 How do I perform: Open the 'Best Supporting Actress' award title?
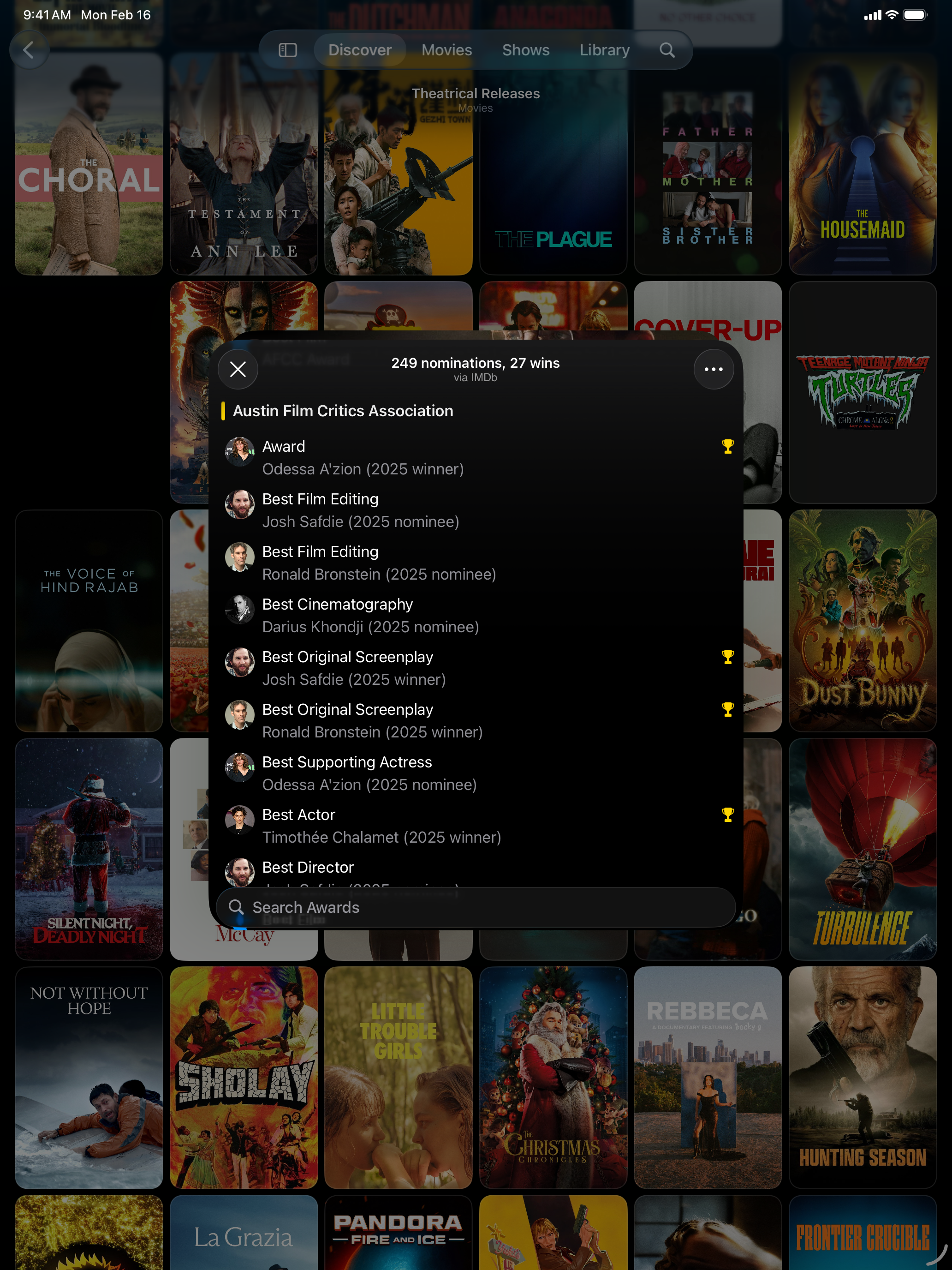click(346, 762)
